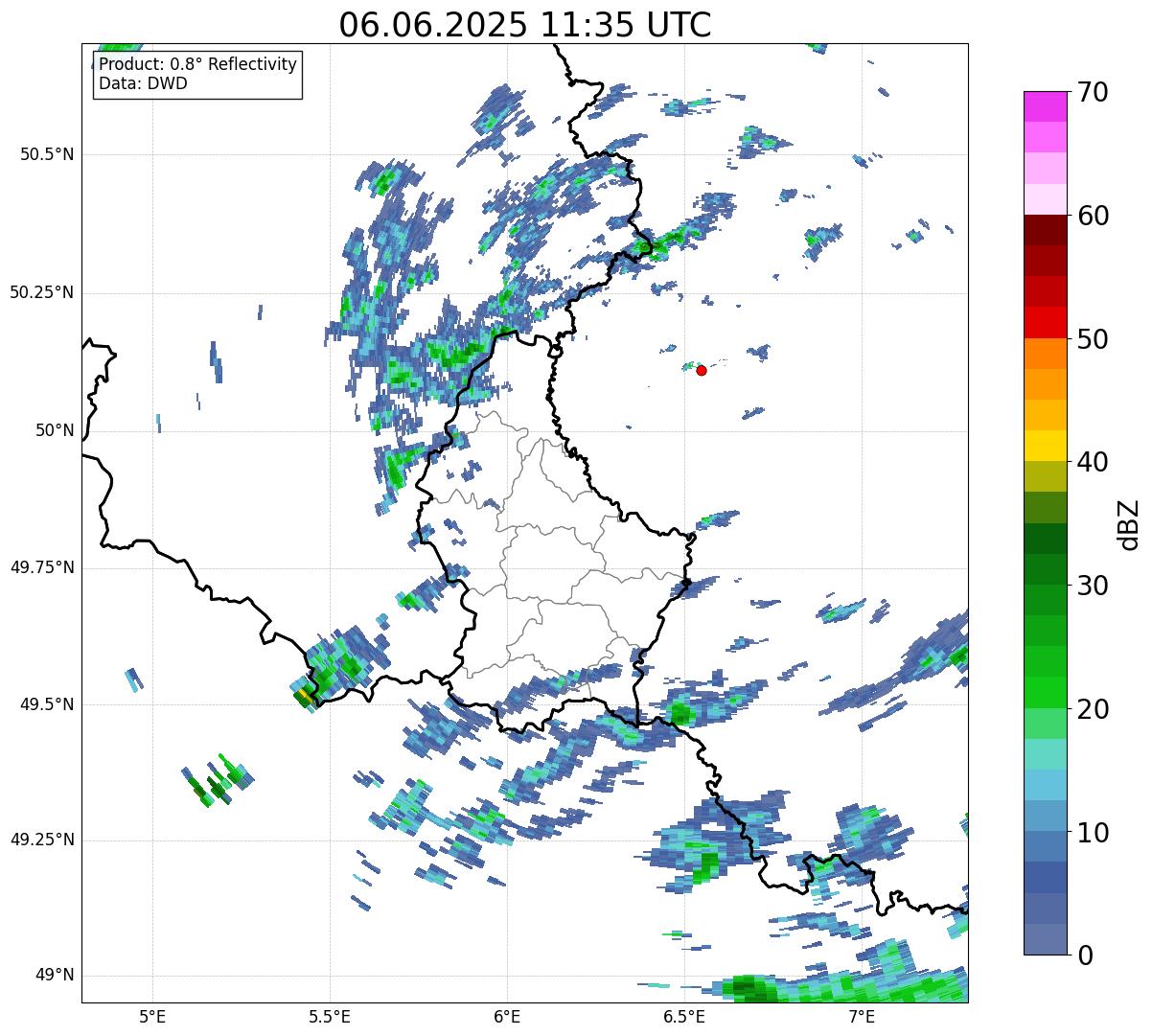Click the colorbar tick label 50
1152x1036 pixels.
[x=1093, y=340]
